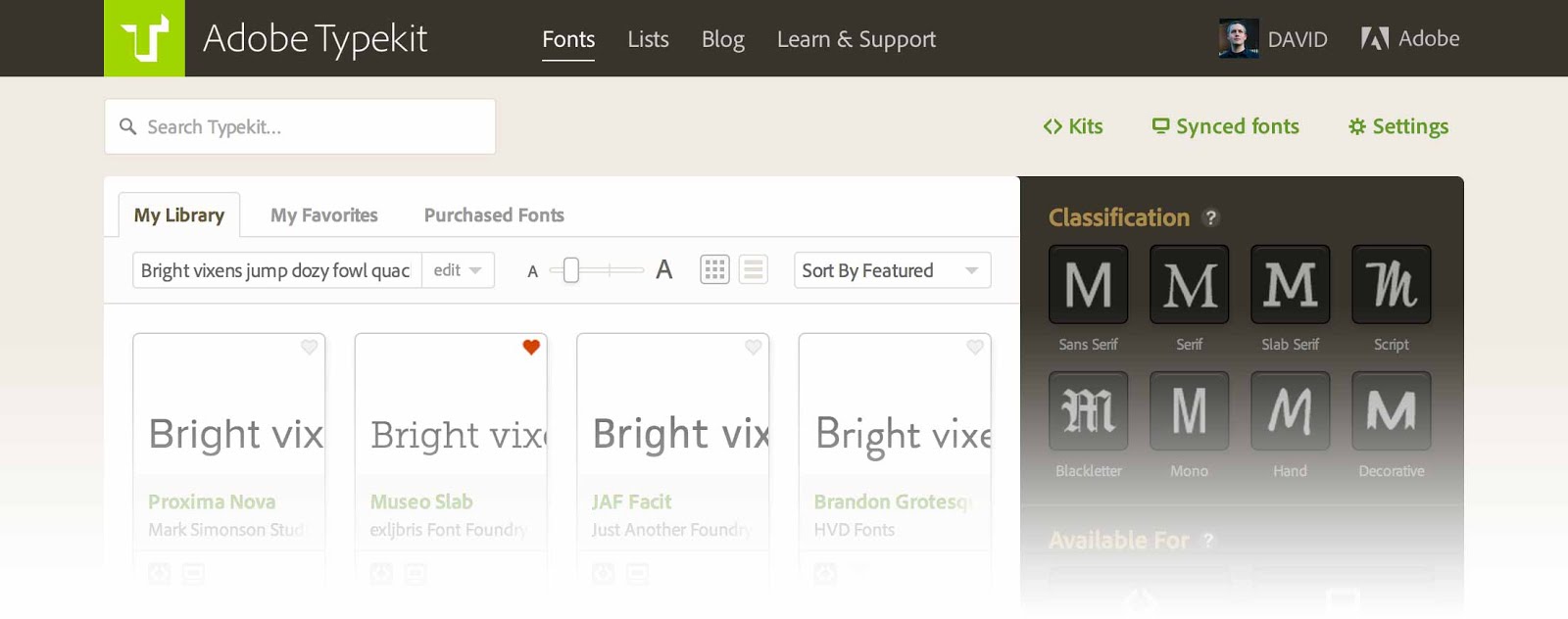This screenshot has width=1568, height=619.
Task: Open the Synced fonts link
Action: click(1225, 126)
